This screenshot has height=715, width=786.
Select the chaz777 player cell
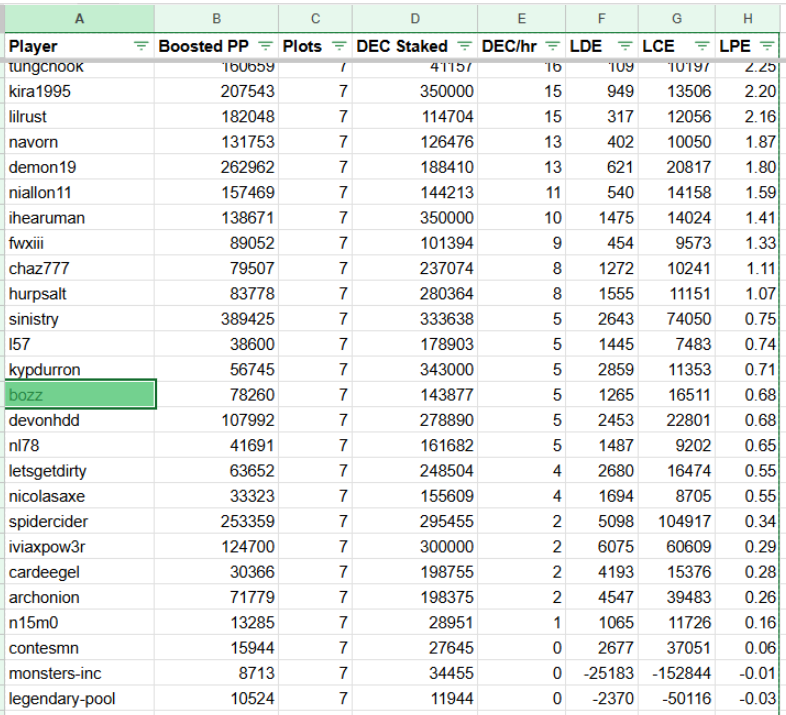point(79,268)
